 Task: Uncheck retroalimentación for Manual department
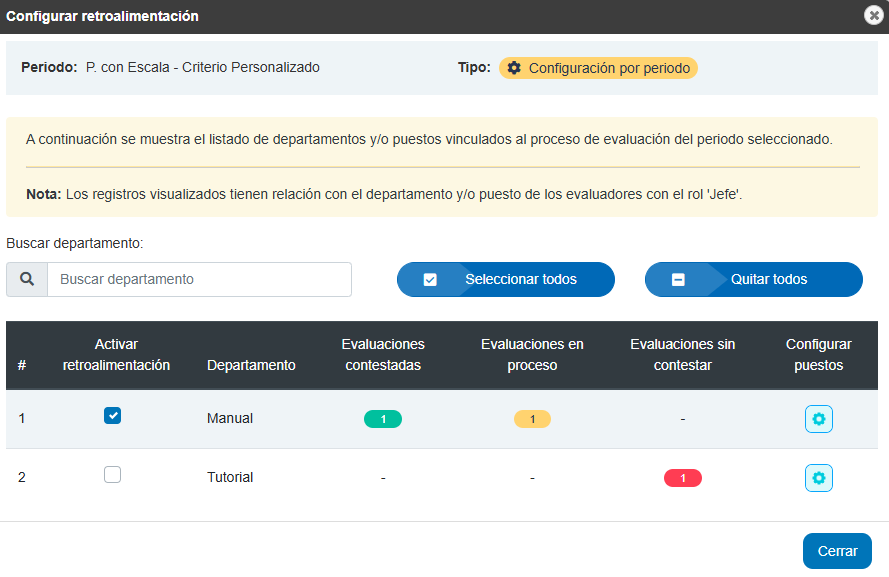pos(112,415)
